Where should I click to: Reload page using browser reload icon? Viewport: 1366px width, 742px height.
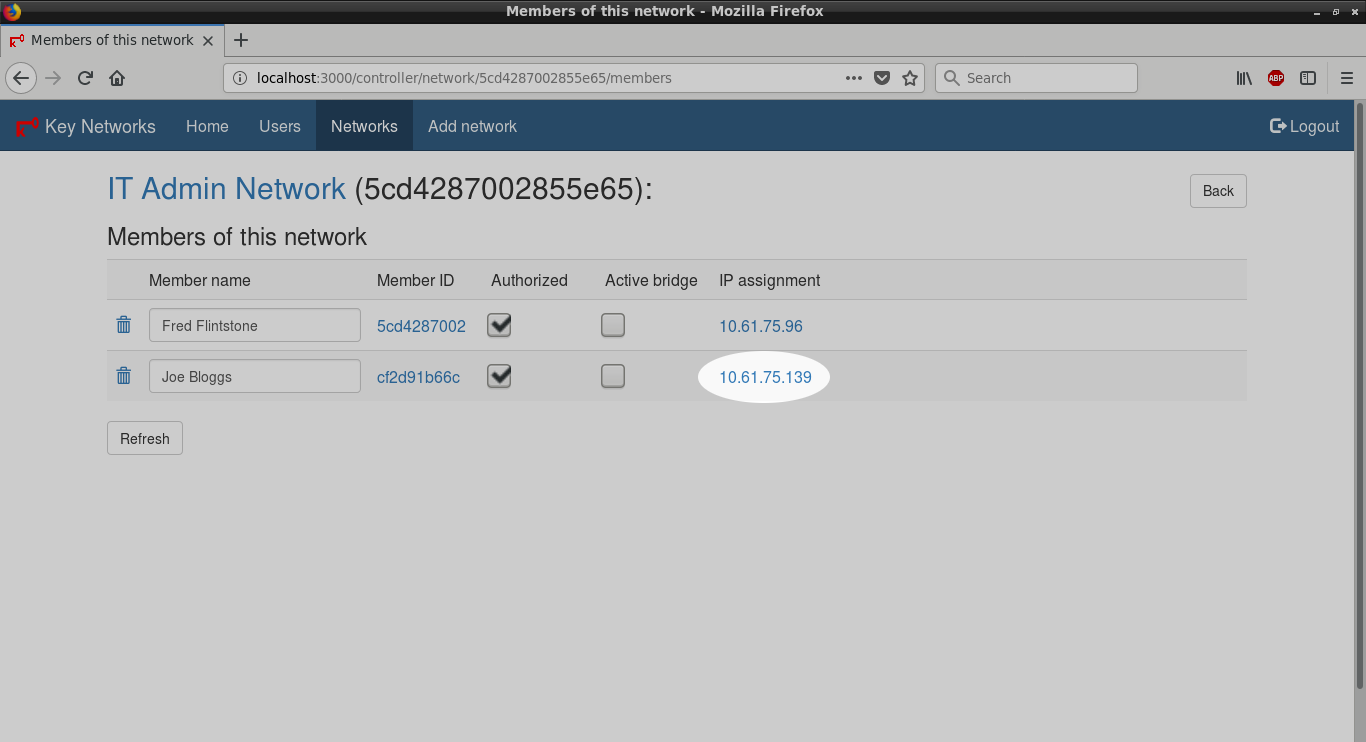[86, 78]
